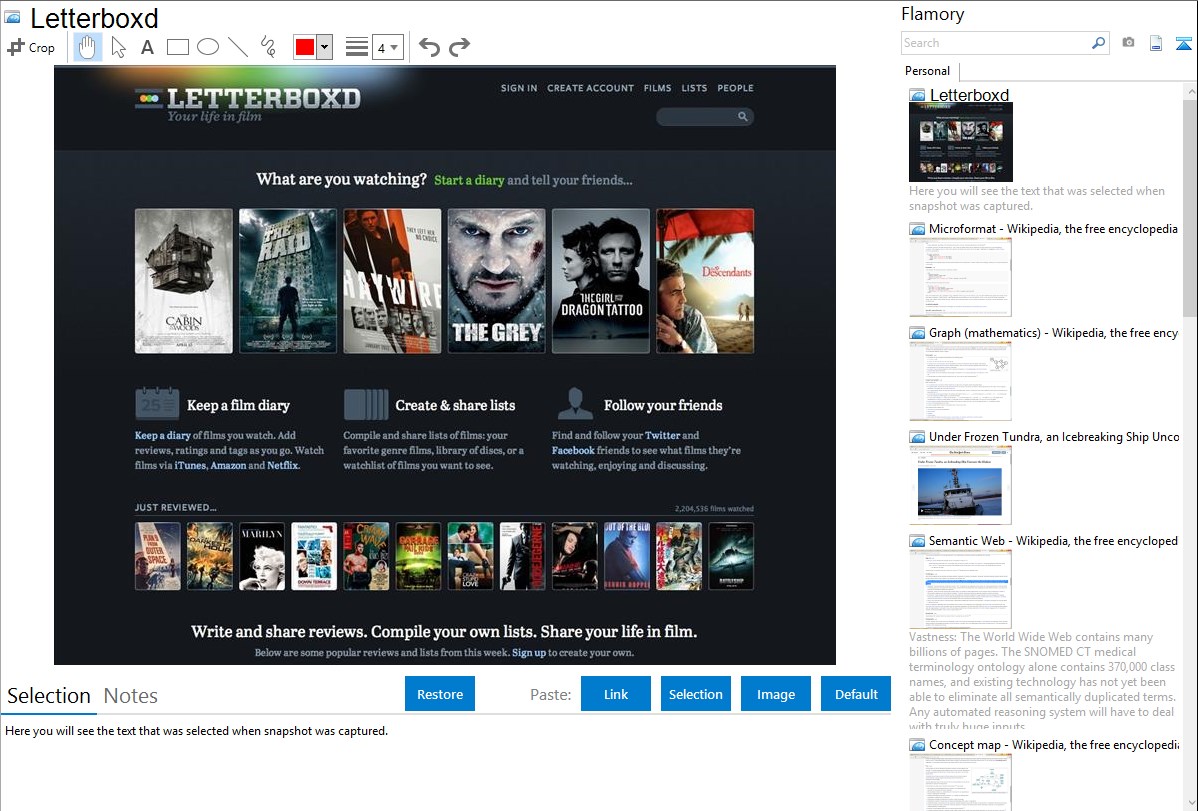Click the Haywire movie poster

392,281
